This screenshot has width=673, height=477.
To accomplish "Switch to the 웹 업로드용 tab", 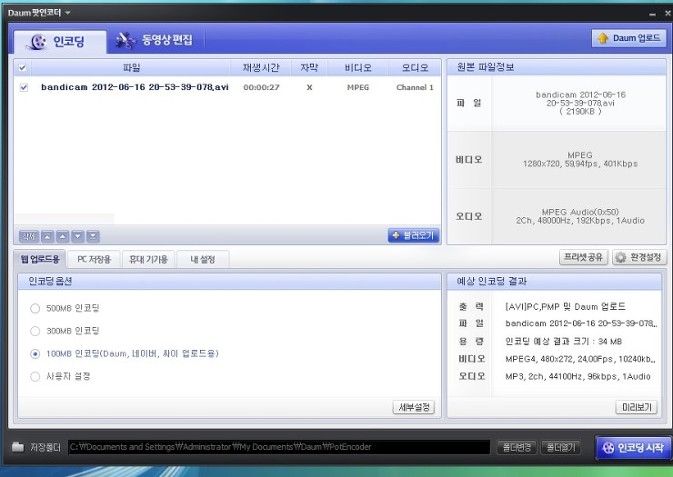I will 40,259.
